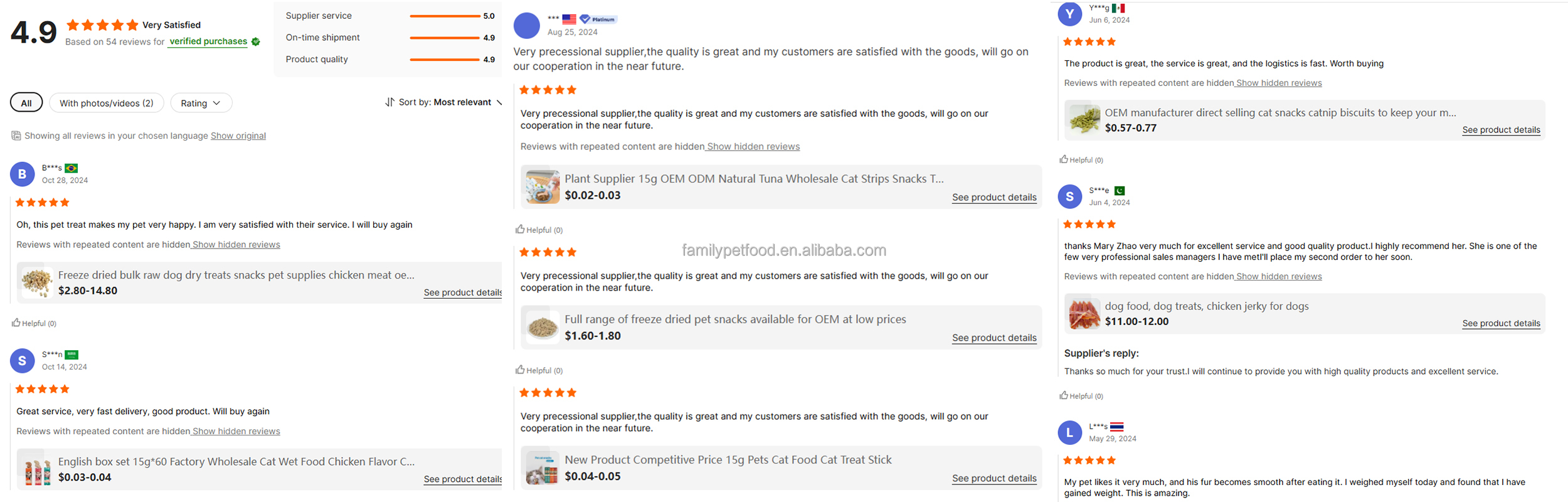
Task: Click the blue 'B' reviewer avatar
Action: tap(23, 174)
